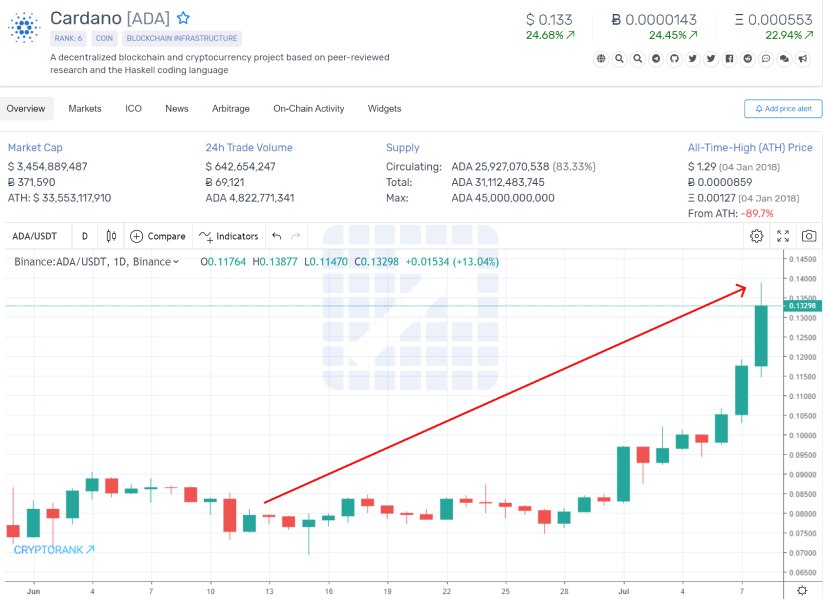Click the Compare symbol button

[158, 236]
